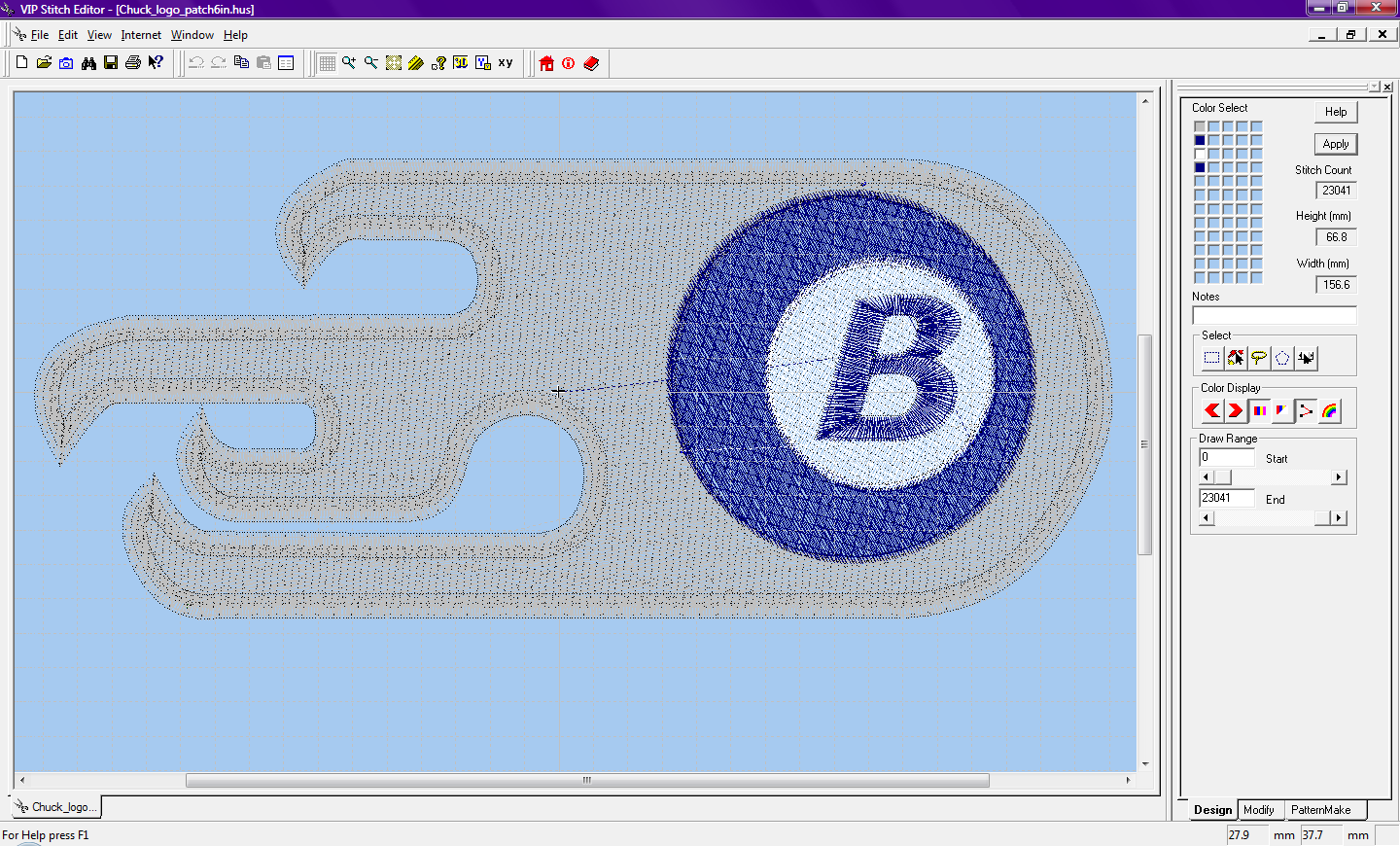Zoom out with the magnifier minus
The width and height of the screenshot is (1400, 846).
pos(371,63)
